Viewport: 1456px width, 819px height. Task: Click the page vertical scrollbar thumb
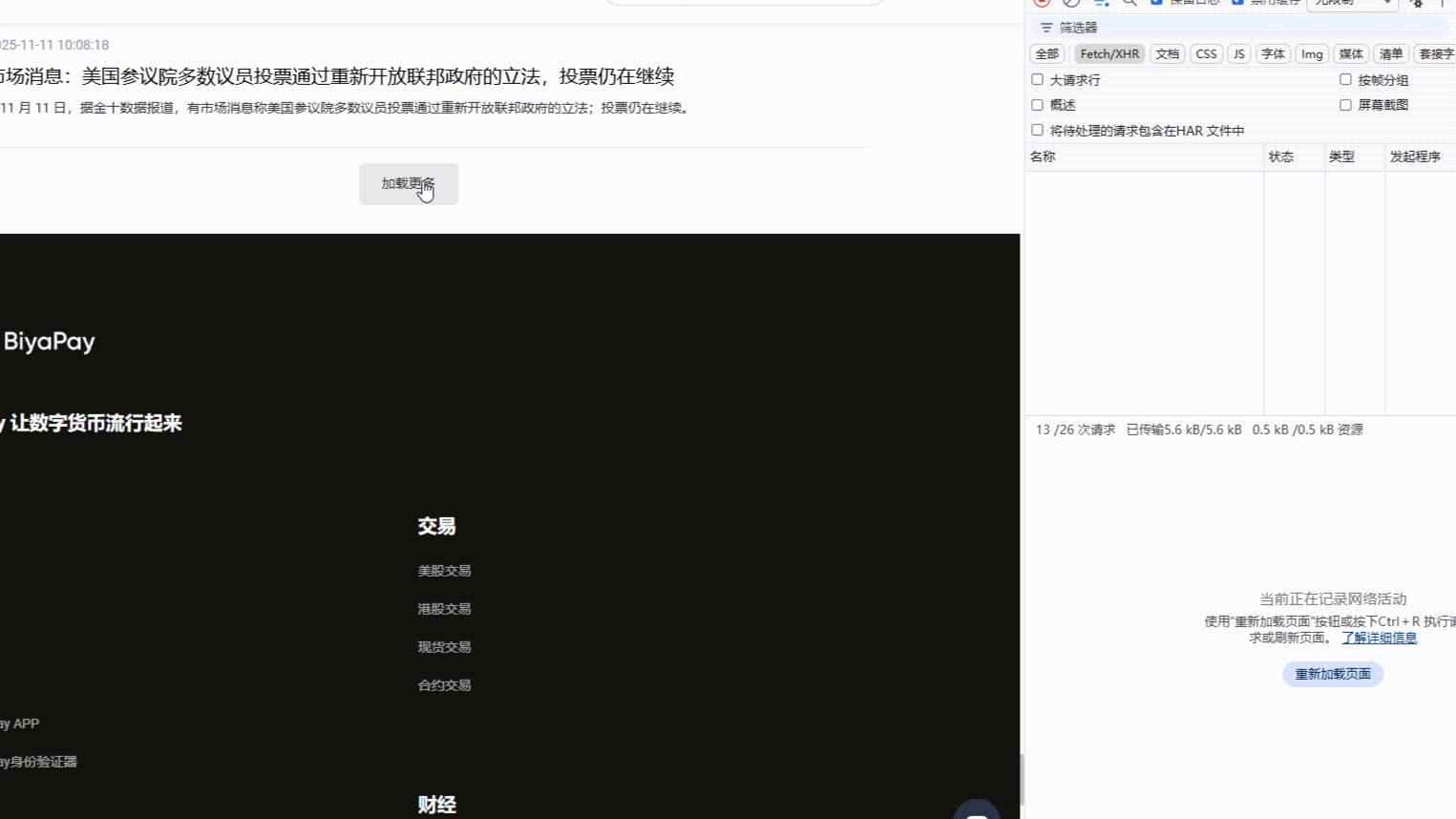pos(1021,780)
